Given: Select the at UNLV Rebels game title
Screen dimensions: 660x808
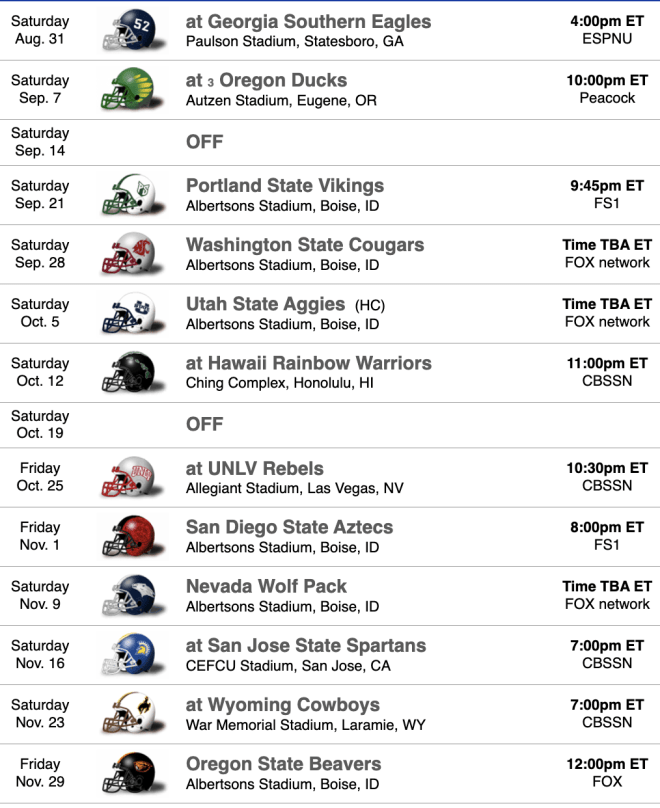Looking at the screenshot, I should 255,468.
